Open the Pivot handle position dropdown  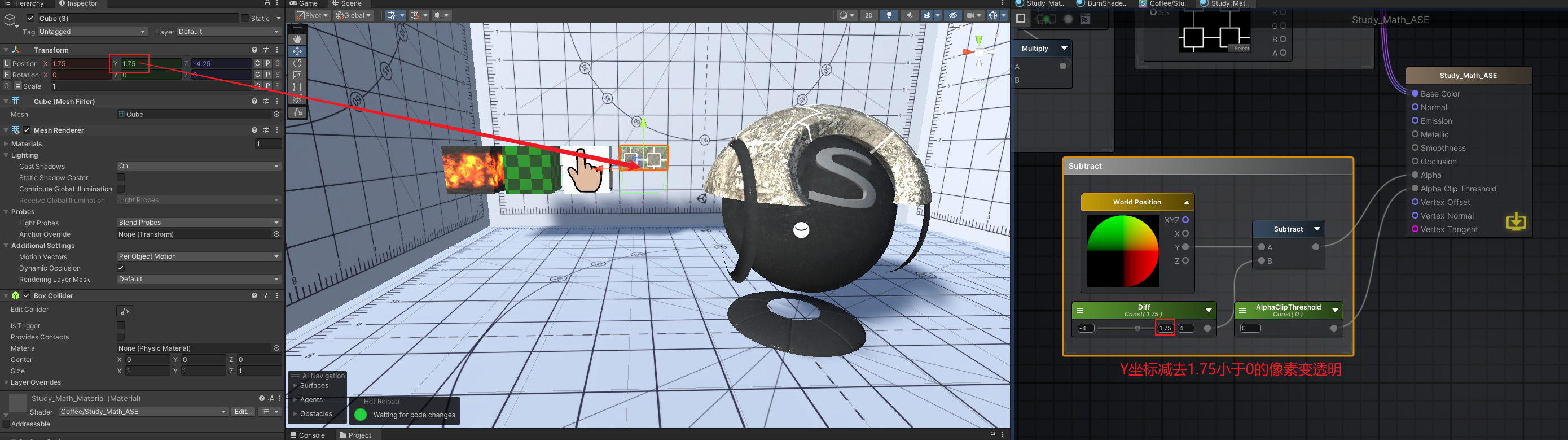(x=313, y=15)
